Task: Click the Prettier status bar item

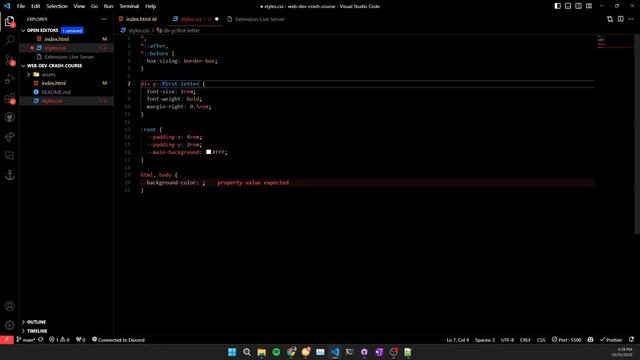Action: (x=611, y=340)
